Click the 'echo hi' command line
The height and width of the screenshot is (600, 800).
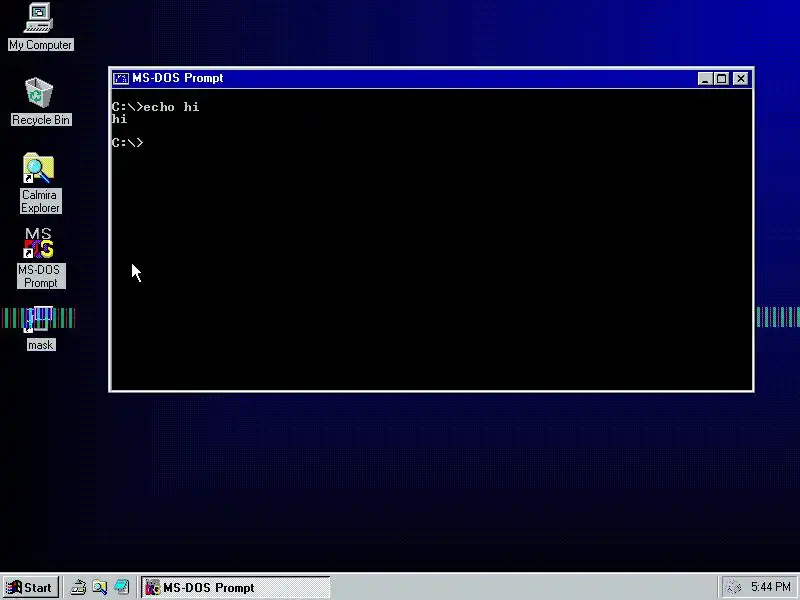tap(156, 107)
